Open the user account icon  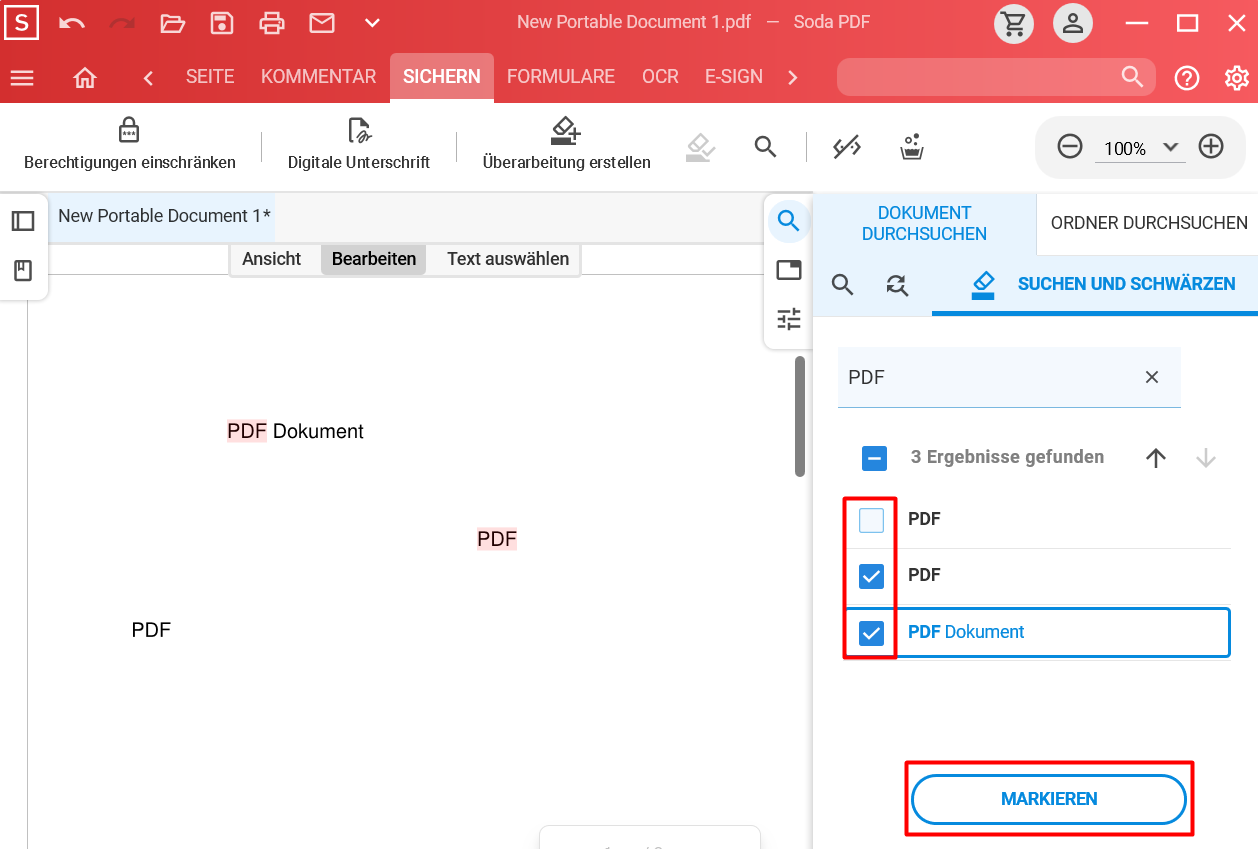1073,23
